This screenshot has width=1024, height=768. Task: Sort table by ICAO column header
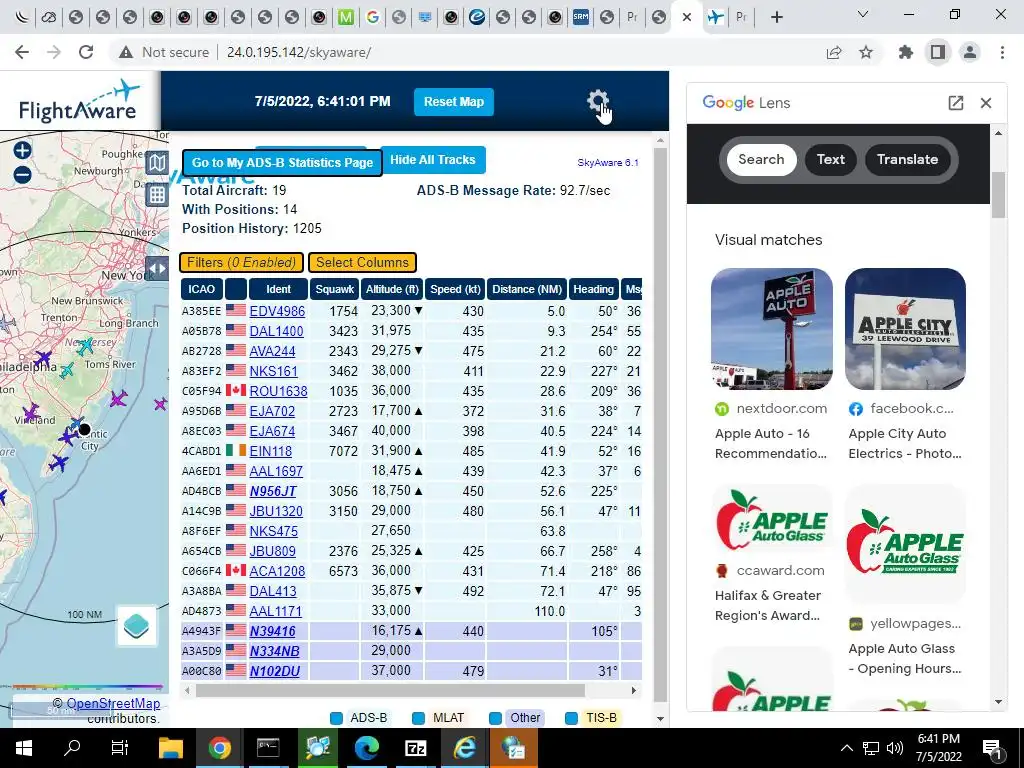(x=202, y=289)
